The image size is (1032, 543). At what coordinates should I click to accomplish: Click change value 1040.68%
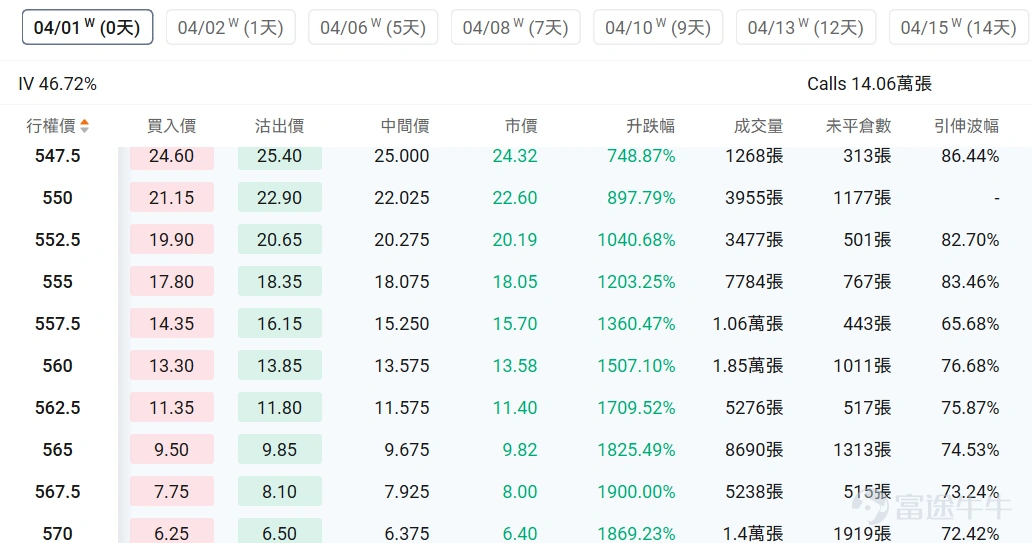tap(636, 240)
